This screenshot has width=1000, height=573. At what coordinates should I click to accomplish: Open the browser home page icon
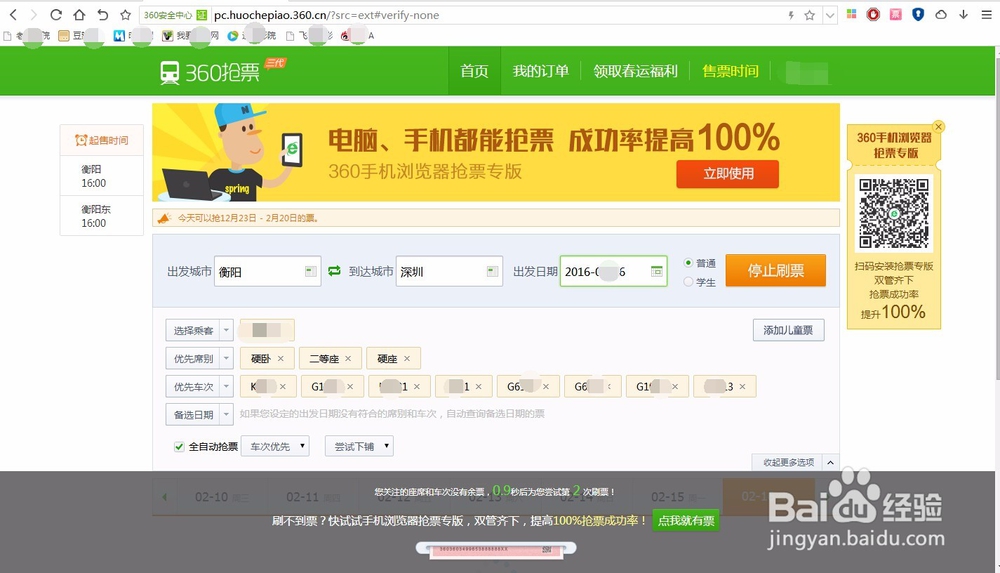click(x=79, y=15)
